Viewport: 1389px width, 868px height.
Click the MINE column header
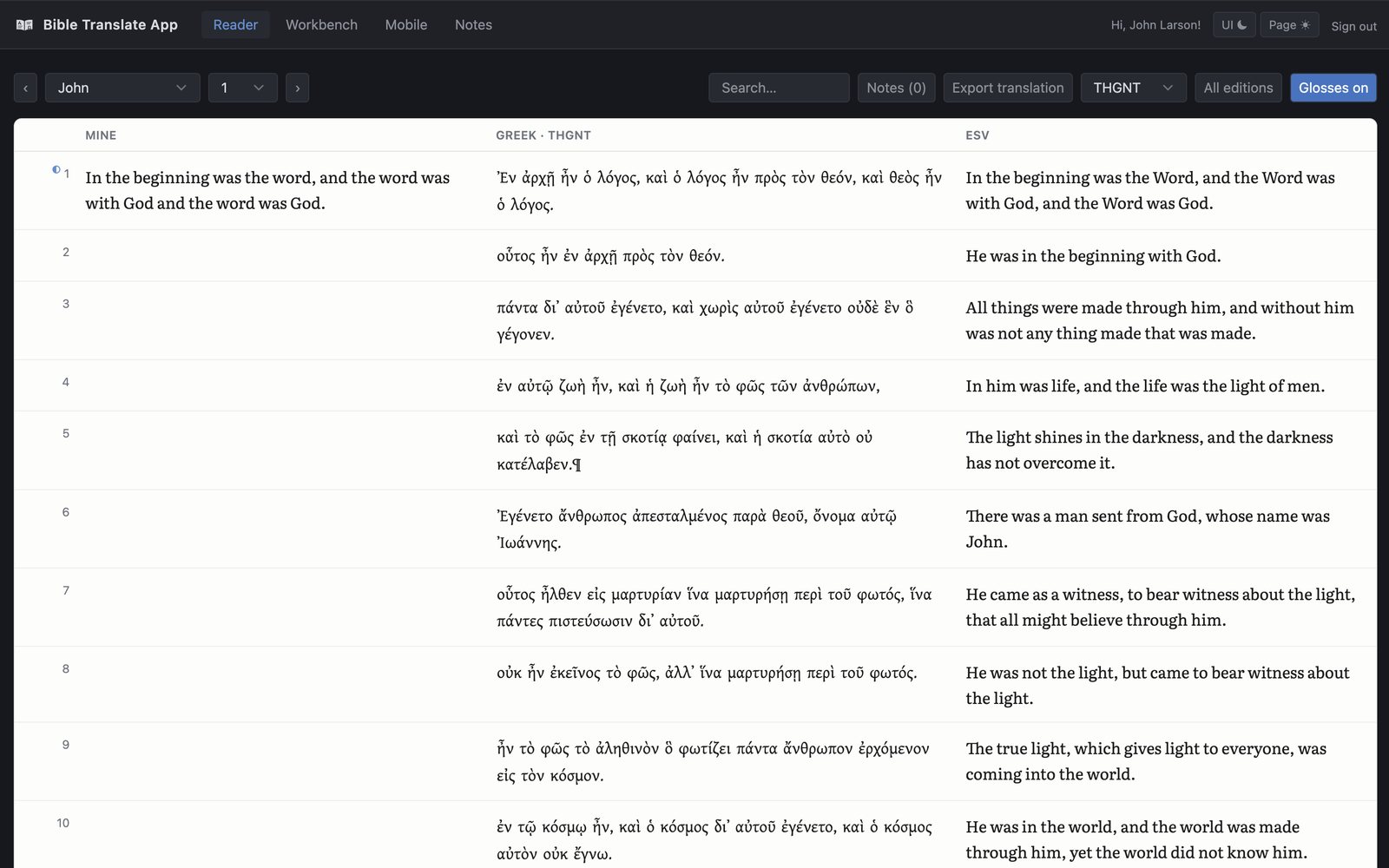(x=101, y=135)
